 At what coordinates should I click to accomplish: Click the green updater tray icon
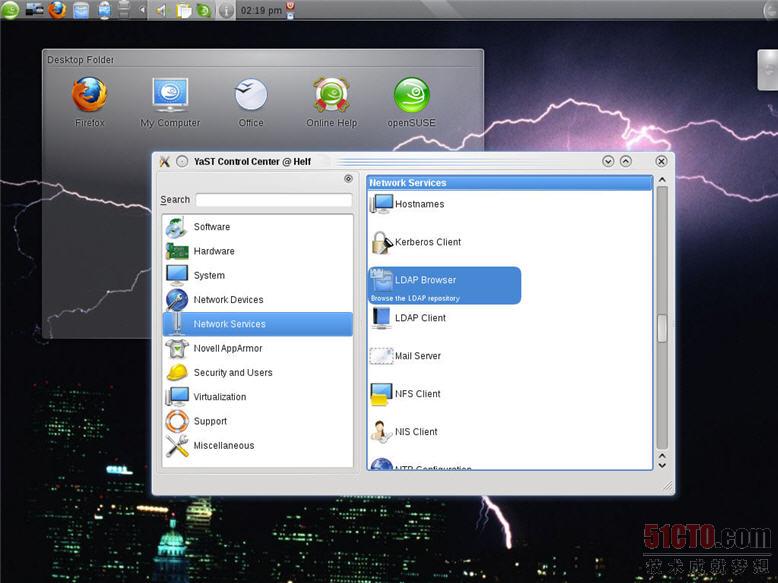[204, 10]
